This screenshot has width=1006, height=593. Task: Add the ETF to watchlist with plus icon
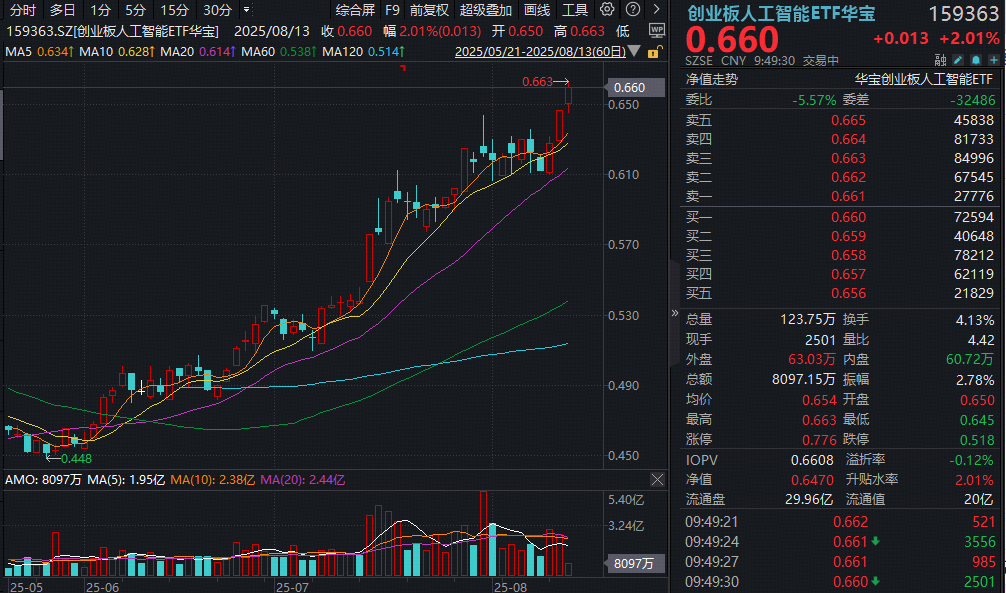(x=994, y=60)
